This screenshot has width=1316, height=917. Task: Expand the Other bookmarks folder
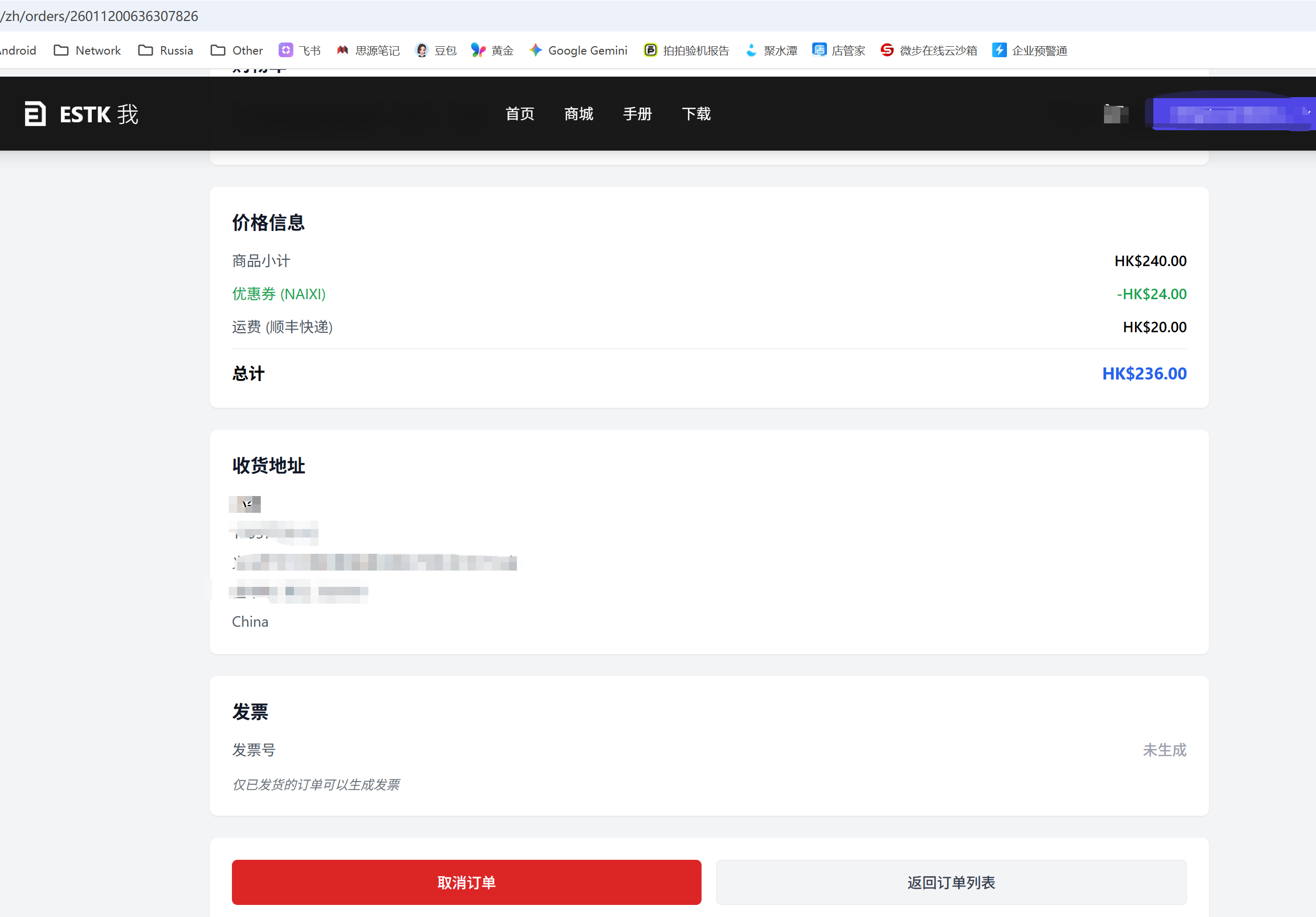click(x=237, y=50)
